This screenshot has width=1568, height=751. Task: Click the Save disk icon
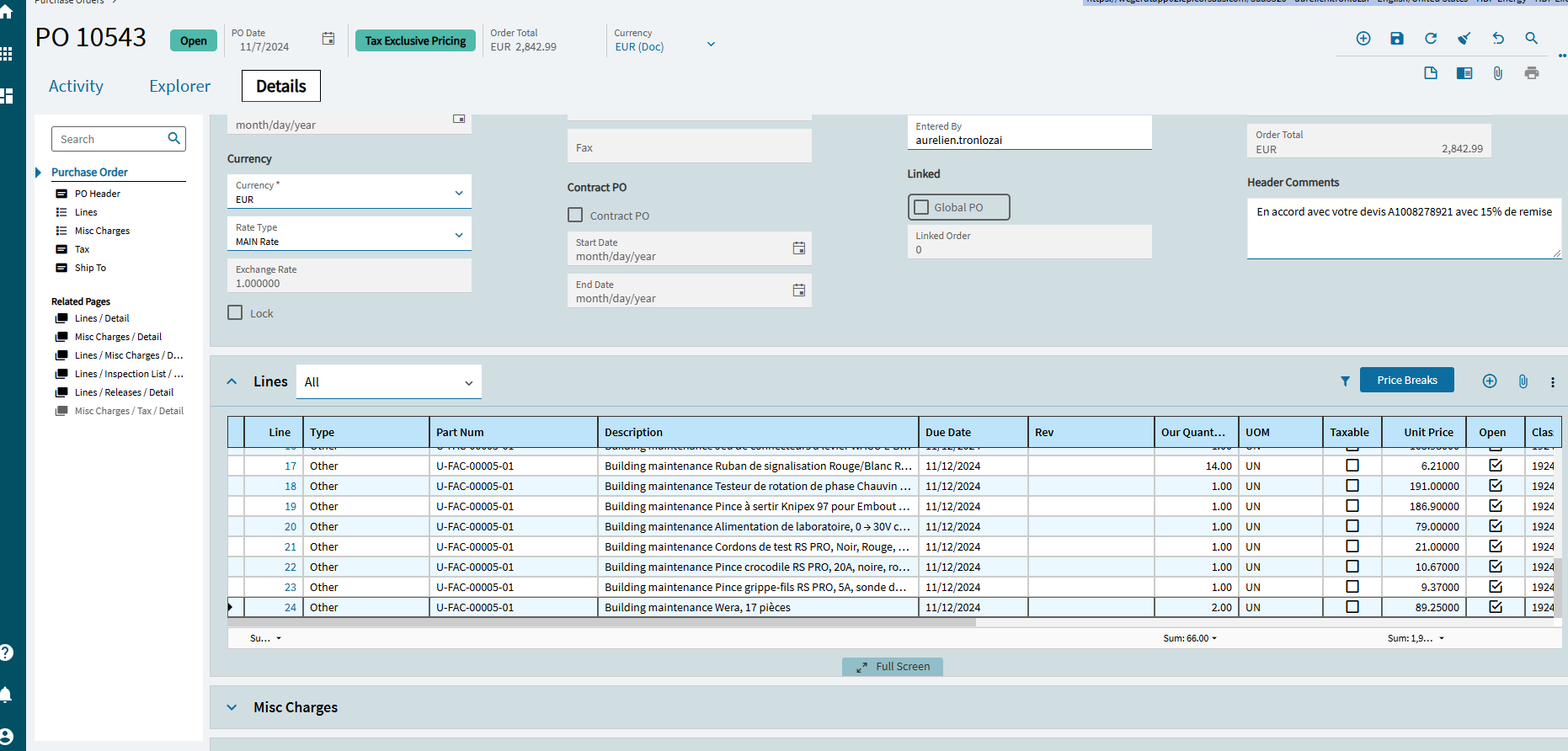click(x=1397, y=39)
